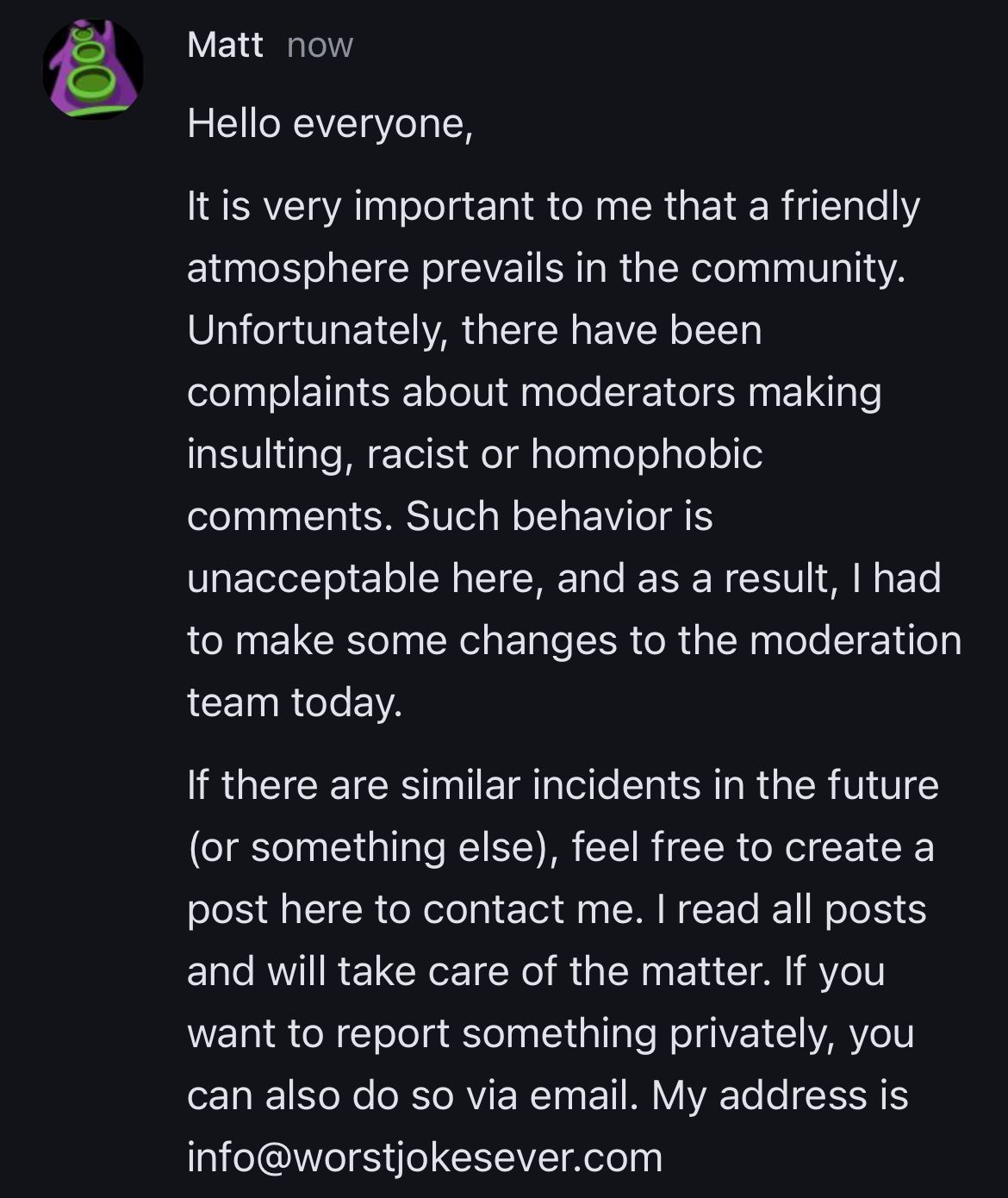Click the word "Unfortunately," in the message
The width and height of the screenshot is (1008, 1198).
[x=317, y=330]
